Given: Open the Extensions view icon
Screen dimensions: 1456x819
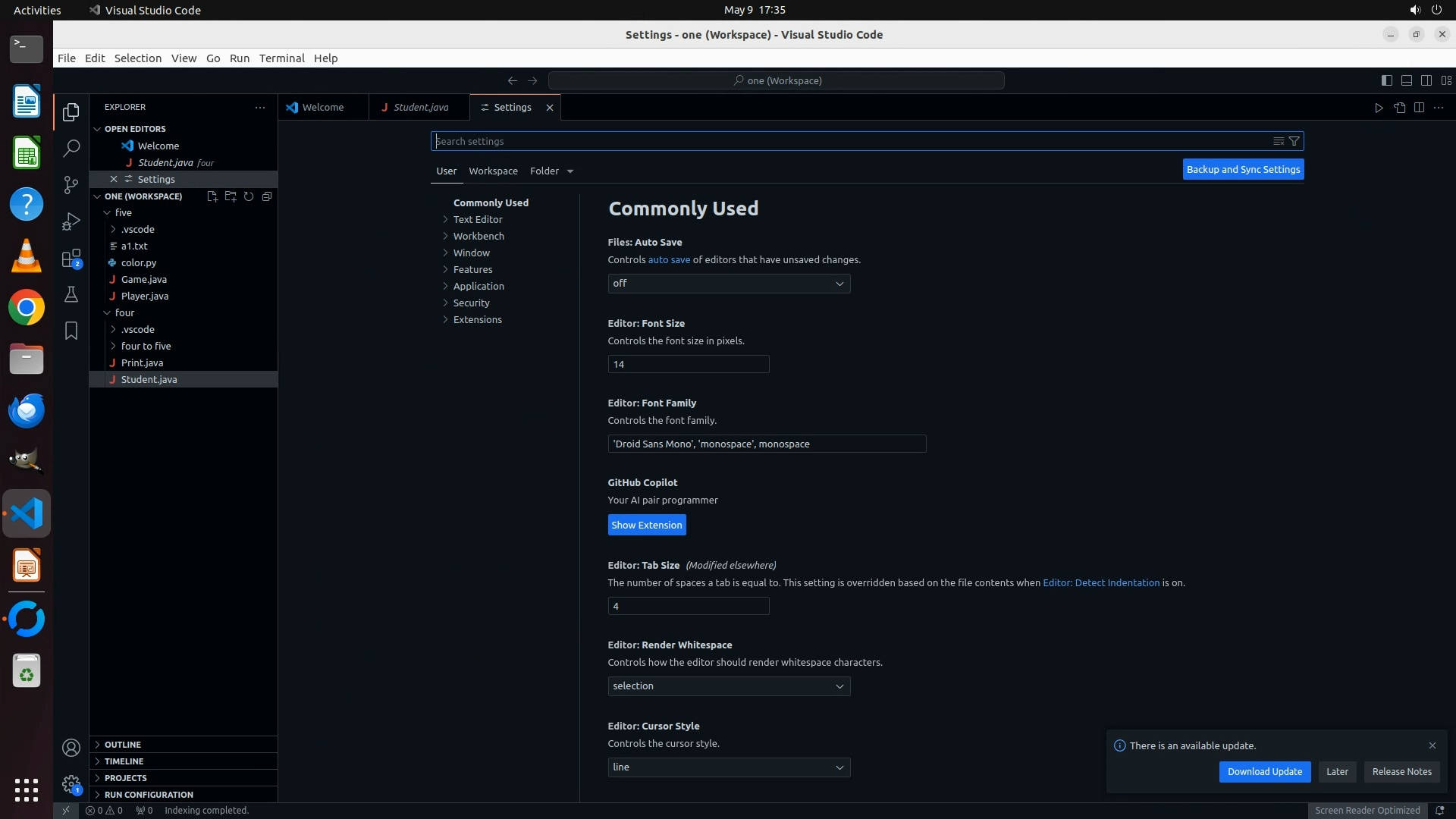Looking at the screenshot, I should (71, 259).
